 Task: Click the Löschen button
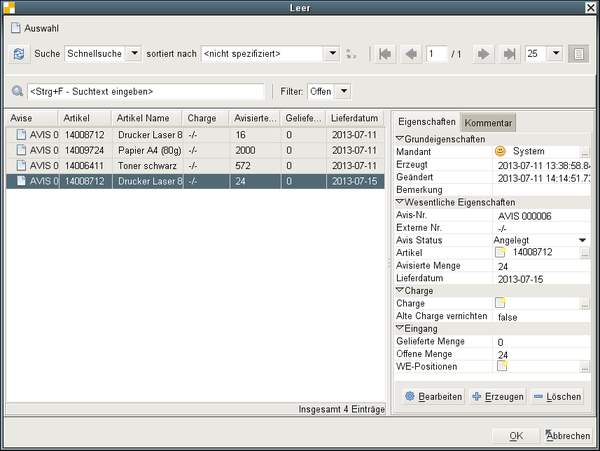tap(557, 397)
